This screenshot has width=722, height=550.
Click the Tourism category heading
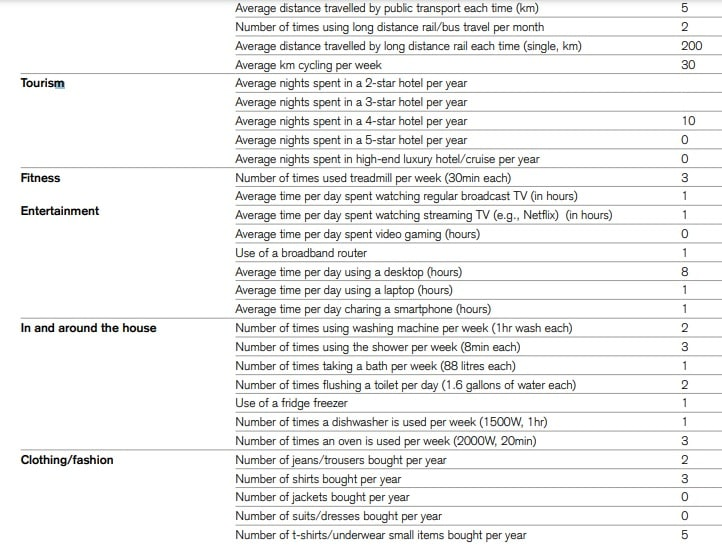pyautogui.click(x=43, y=83)
